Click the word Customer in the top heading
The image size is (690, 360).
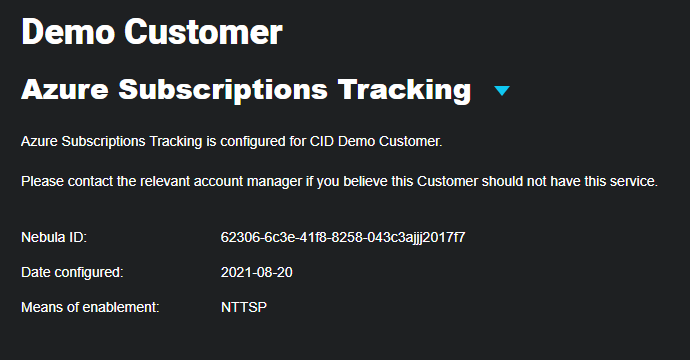(203, 32)
